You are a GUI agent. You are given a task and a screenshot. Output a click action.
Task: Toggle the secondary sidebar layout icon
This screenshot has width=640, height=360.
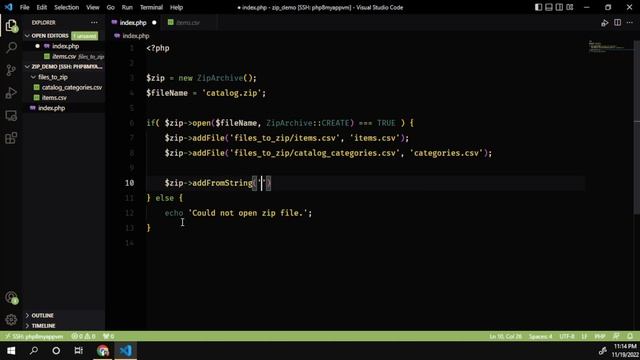[x=559, y=7]
